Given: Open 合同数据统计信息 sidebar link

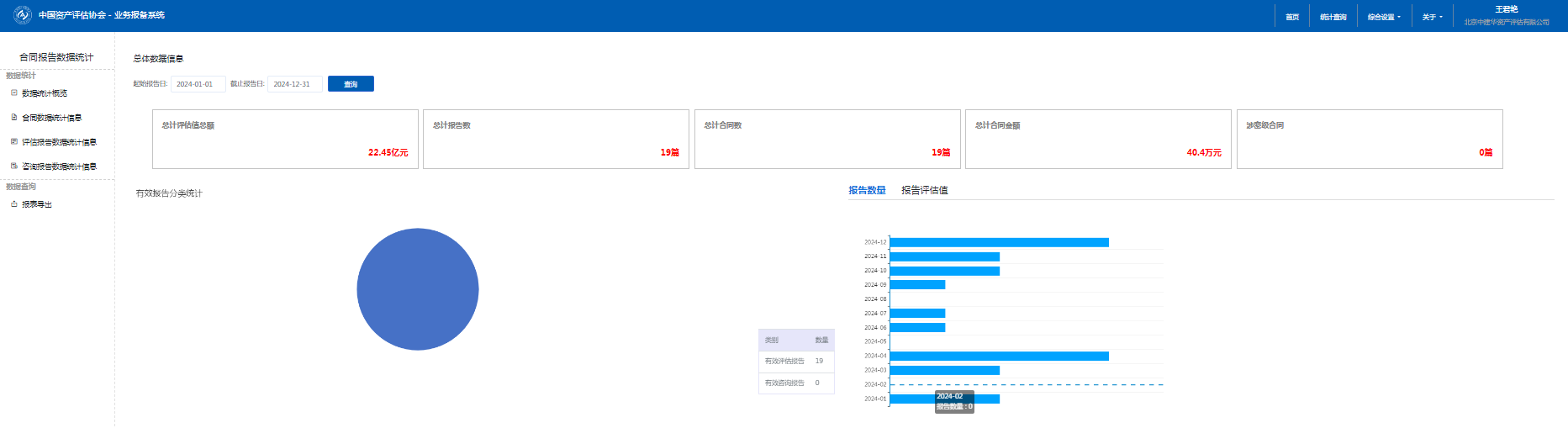Looking at the screenshot, I should point(51,118).
